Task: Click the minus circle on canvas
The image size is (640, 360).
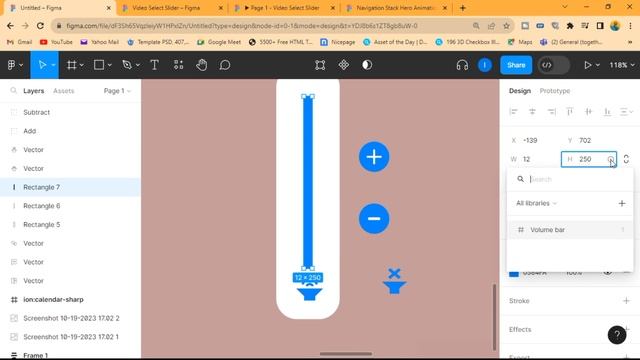Action: [x=374, y=218]
